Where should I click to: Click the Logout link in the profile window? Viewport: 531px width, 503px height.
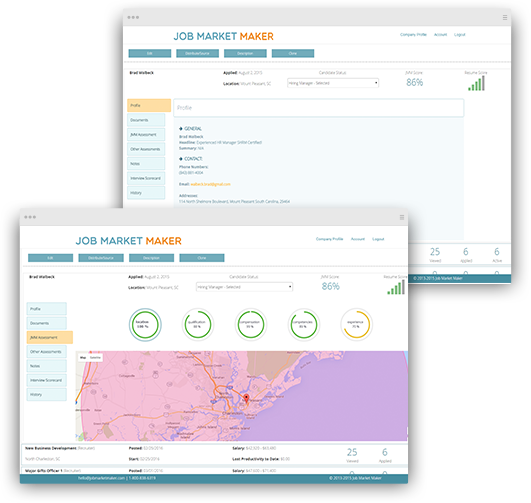coord(460,35)
